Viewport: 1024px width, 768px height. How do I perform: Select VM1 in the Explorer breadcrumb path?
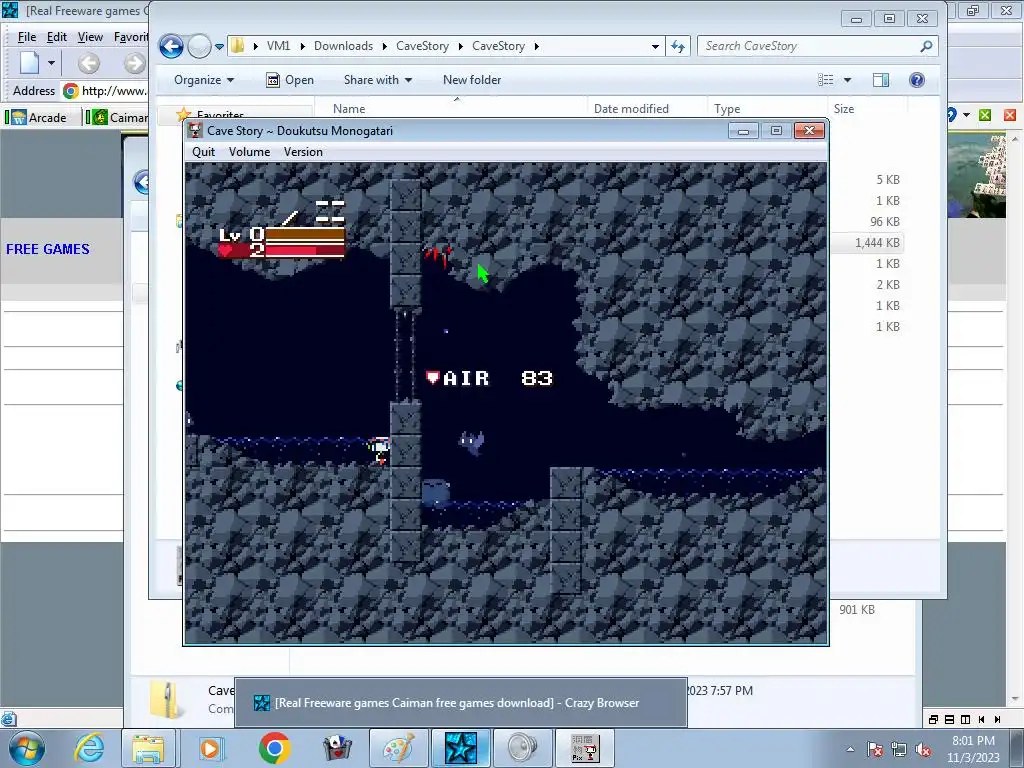tap(278, 46)
